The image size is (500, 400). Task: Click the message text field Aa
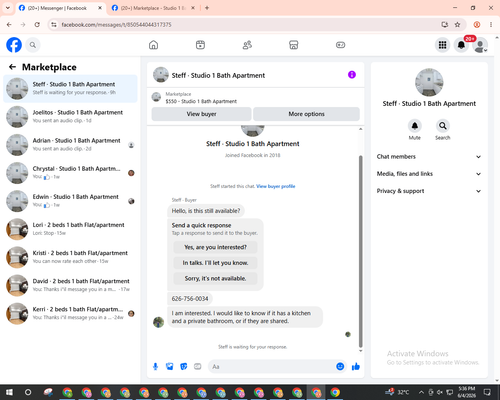click(x=272, y=367)
